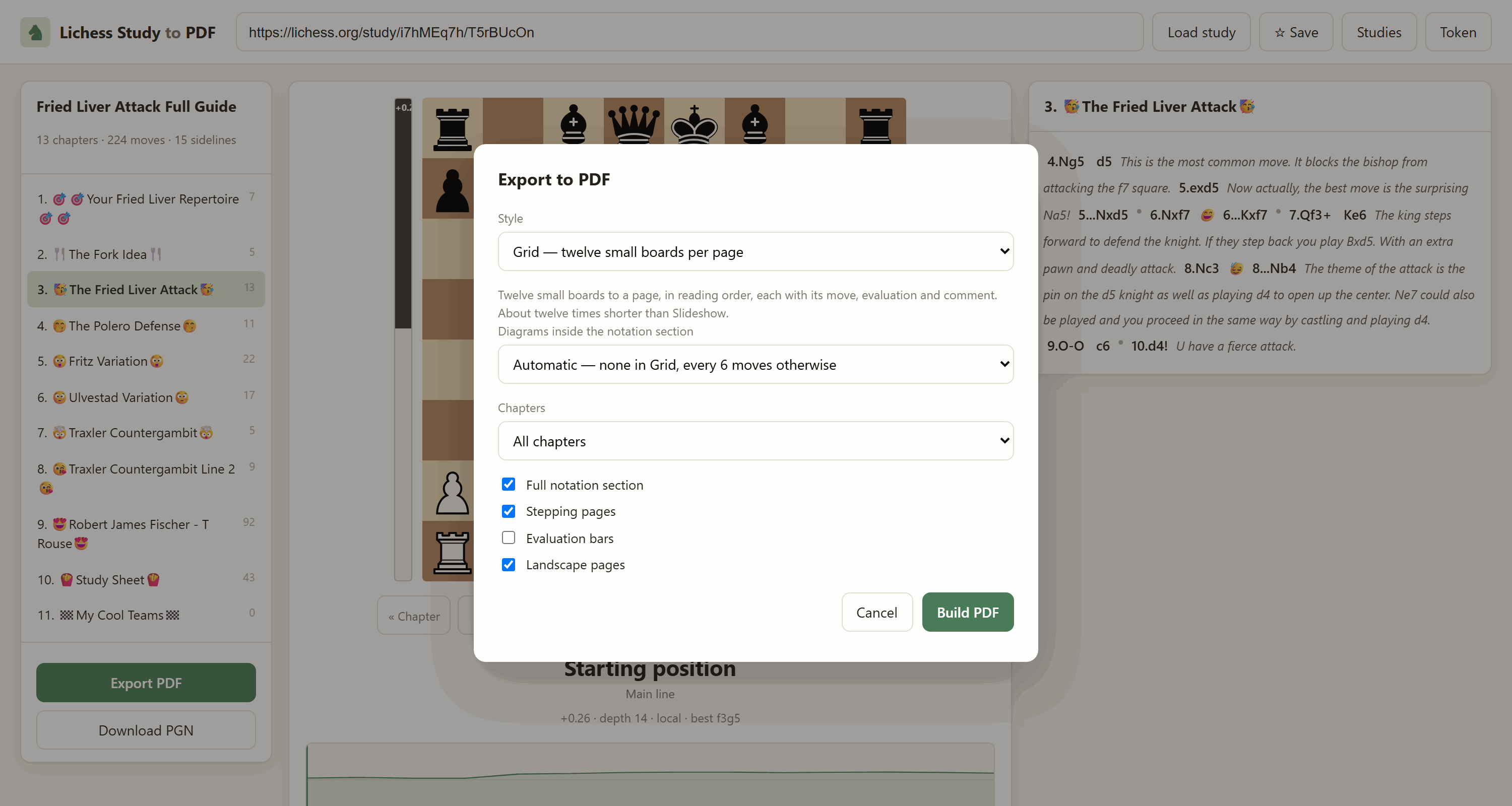Open chapter 6 Ulvestad Variation
The image size is (1512, 806).
click(x=146, y=397)
